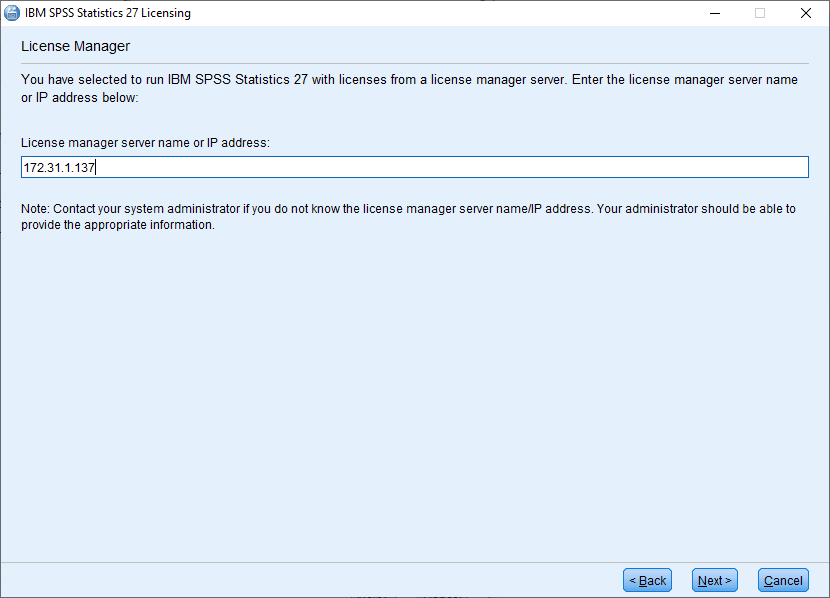Click the License Manager heading
Screen dimensions: 830x598
75,47
